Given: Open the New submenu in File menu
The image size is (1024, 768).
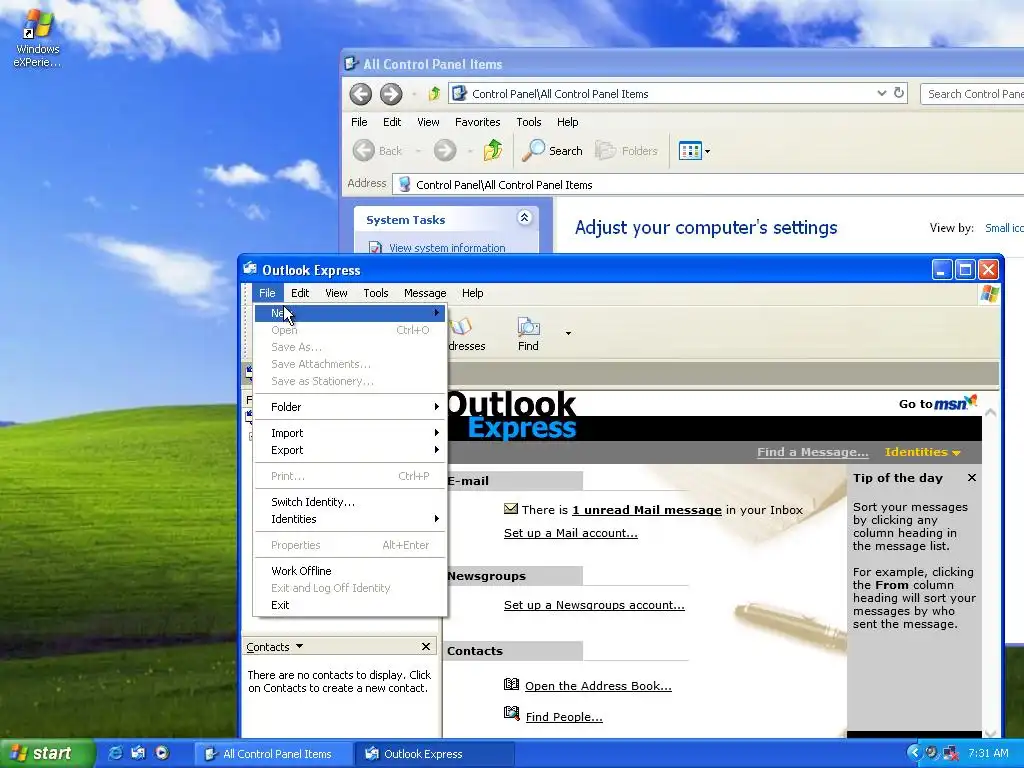Looking at the screenshot, I should (x=349, y=313).
